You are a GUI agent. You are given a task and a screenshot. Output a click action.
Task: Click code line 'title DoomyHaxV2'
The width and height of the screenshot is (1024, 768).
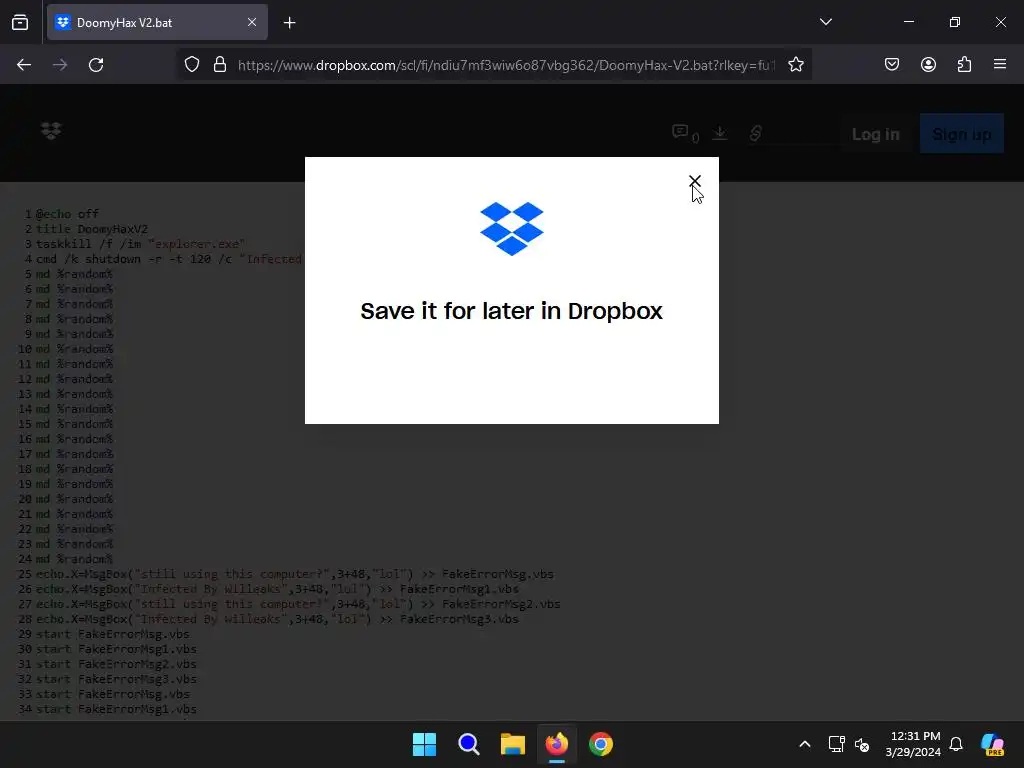(x=91, y=229)
